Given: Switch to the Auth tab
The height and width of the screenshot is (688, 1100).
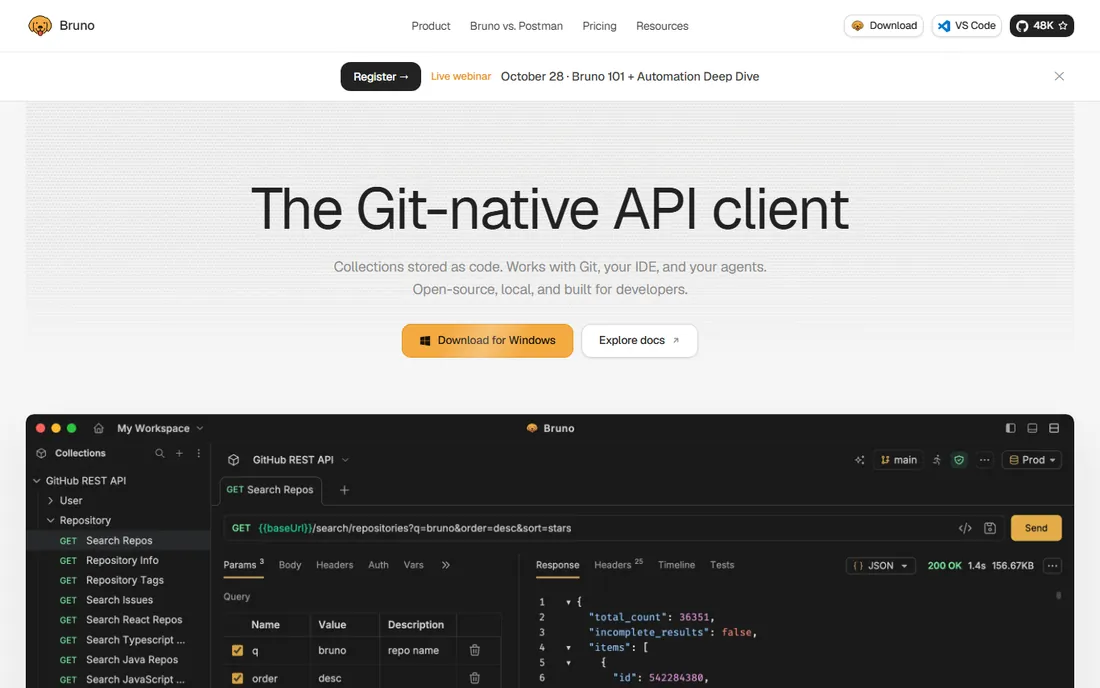Looking at the screenshot, I should pyautogui.click(x=378, y=565).
